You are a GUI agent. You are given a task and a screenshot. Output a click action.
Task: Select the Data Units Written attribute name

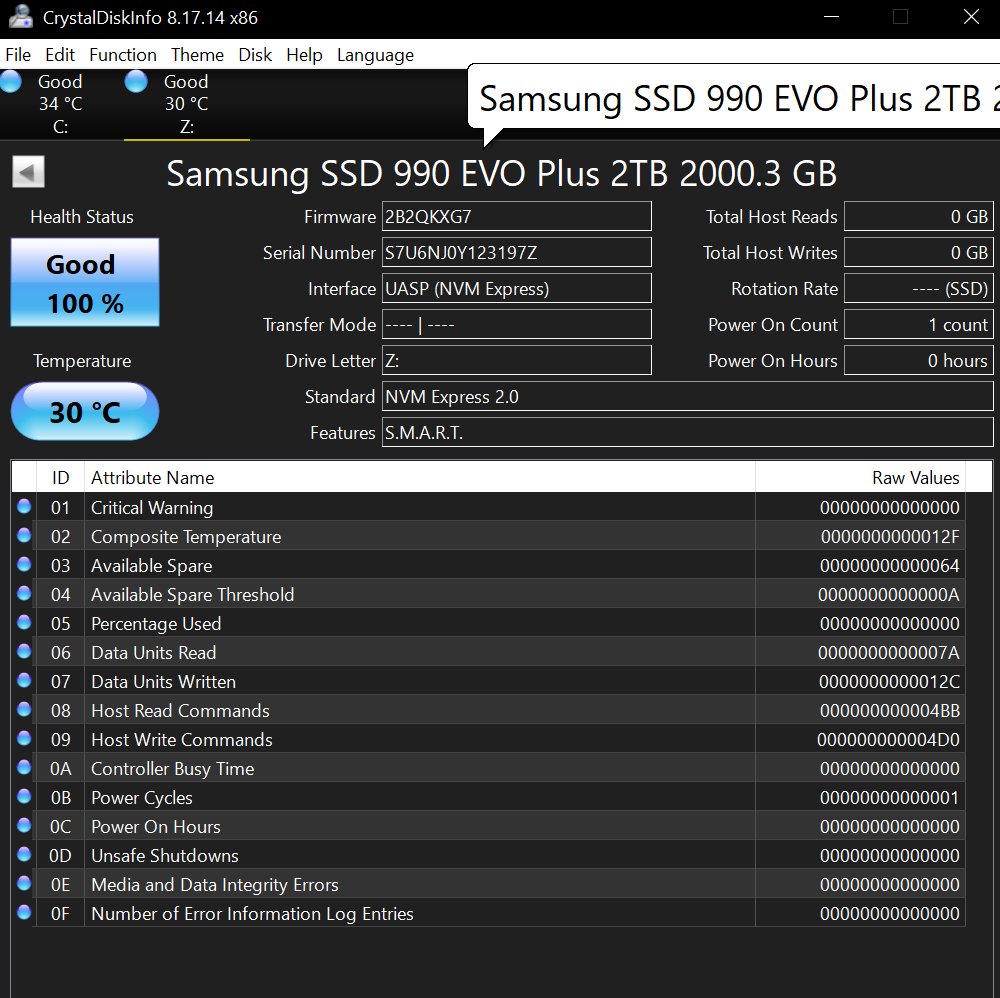[163, 682]
